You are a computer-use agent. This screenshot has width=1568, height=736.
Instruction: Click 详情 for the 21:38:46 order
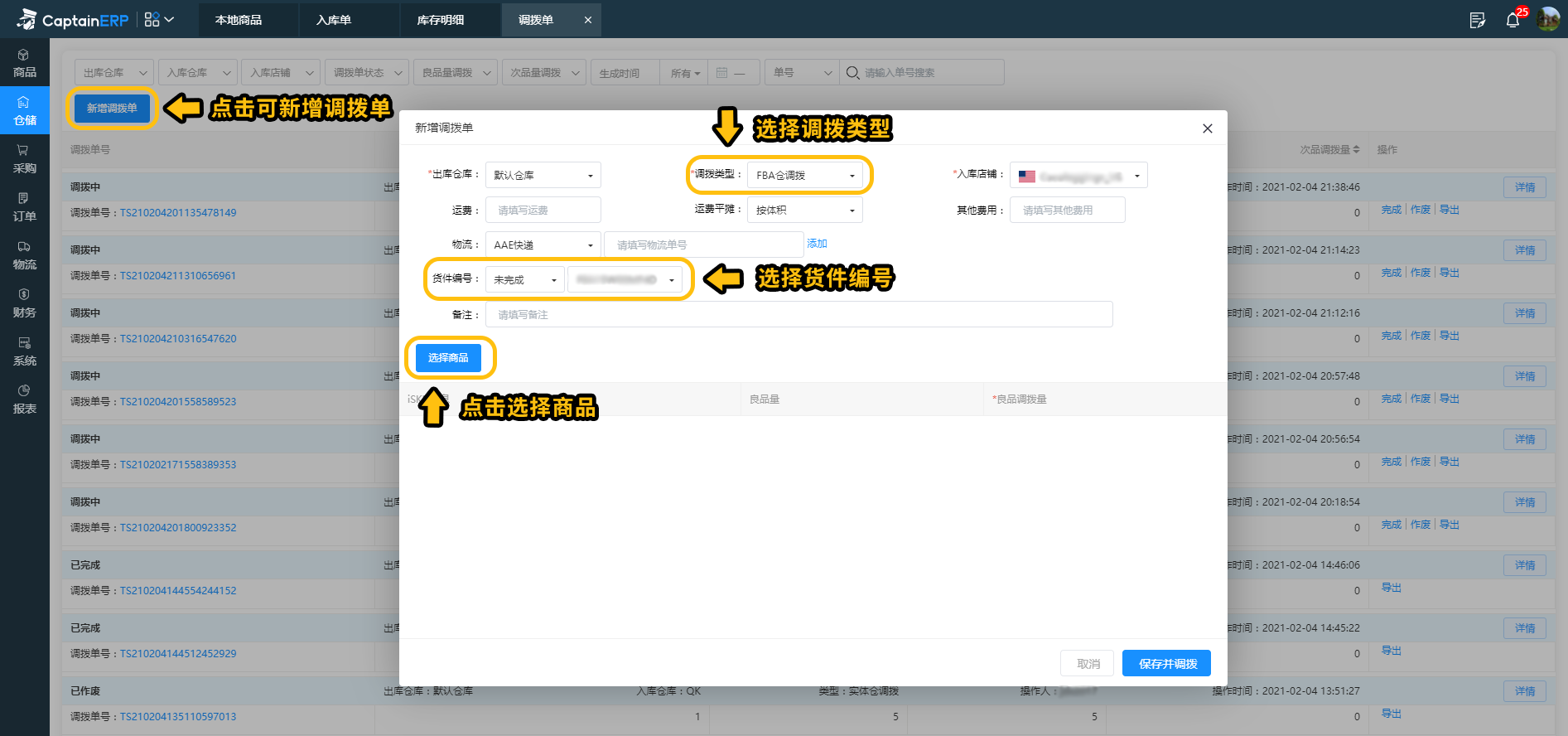(x=1524, y=187)
